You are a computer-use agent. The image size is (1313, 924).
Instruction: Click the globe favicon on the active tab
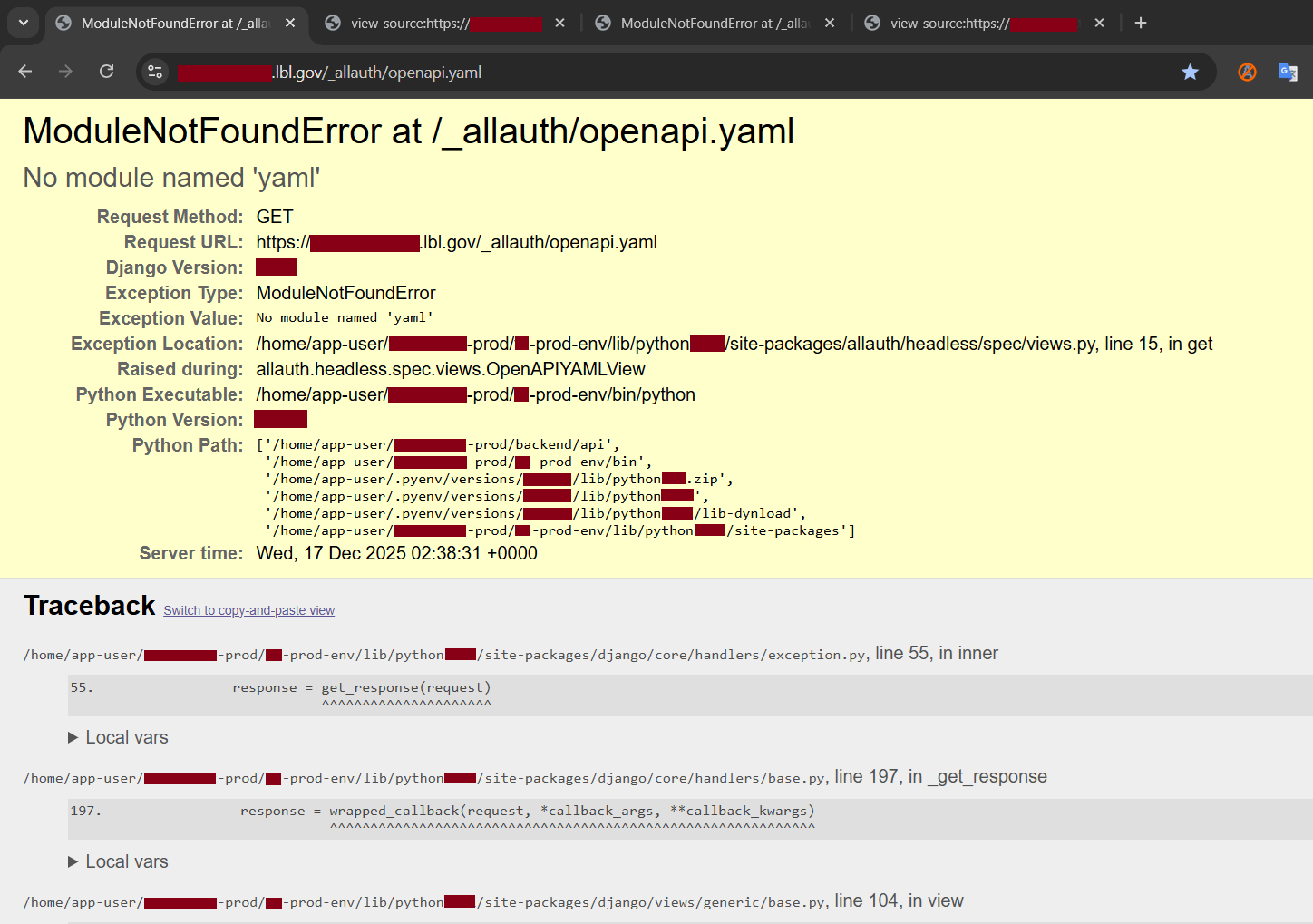click(x=63, y=23)
